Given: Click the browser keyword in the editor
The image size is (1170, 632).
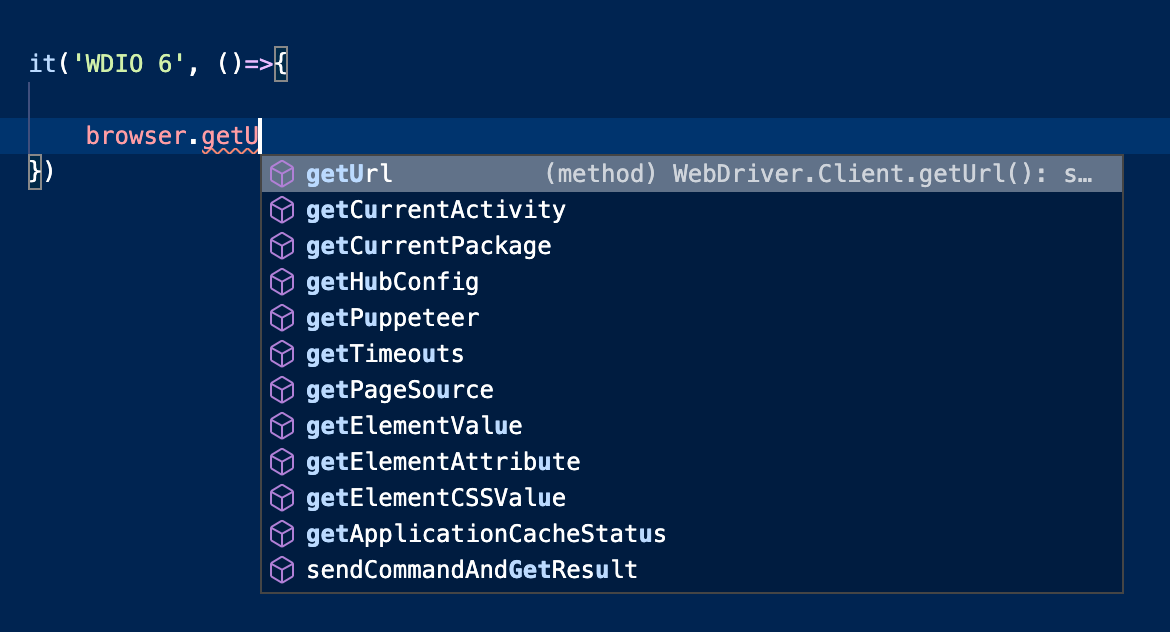Looking at the screenshot, I should pyautogui.click(x=136, y=136).
